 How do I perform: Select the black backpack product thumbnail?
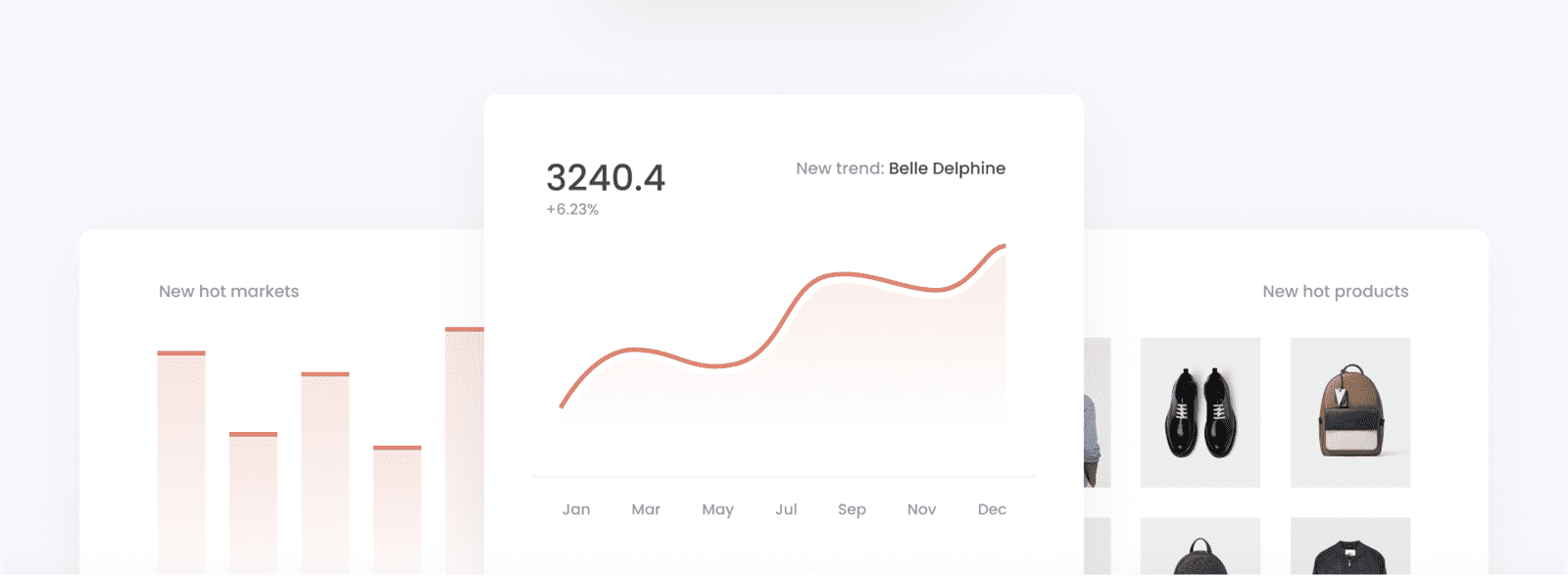click(1200, 549)
